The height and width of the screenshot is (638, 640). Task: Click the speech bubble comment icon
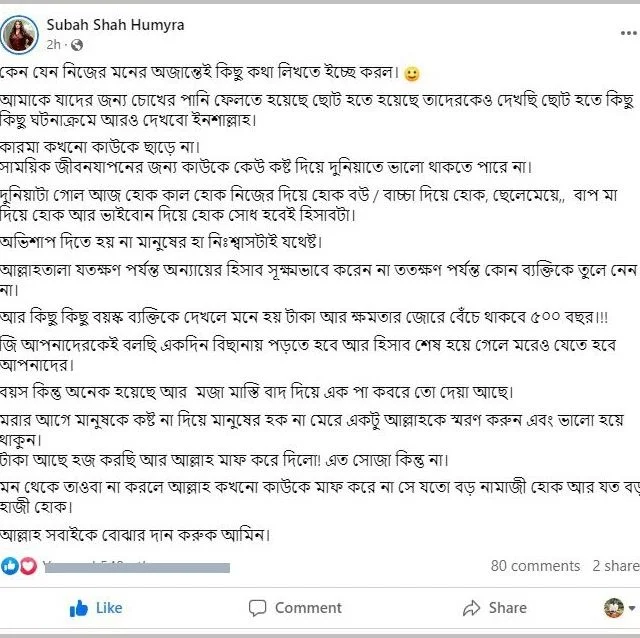tap(258, 608)
